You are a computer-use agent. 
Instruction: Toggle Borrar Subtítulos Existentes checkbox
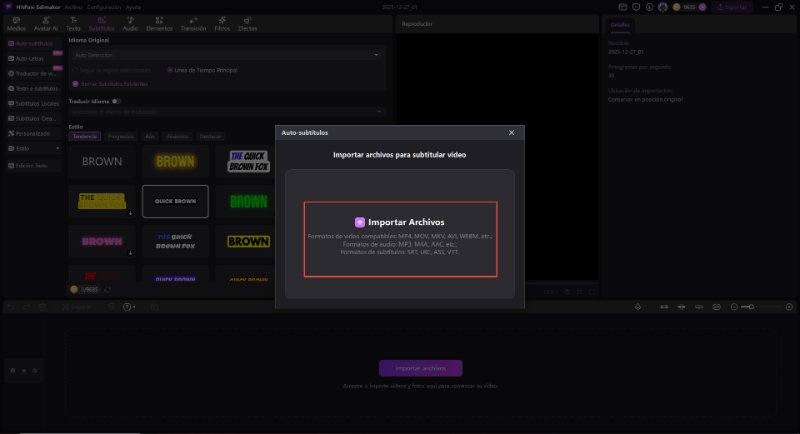click(x=73, y=83)
